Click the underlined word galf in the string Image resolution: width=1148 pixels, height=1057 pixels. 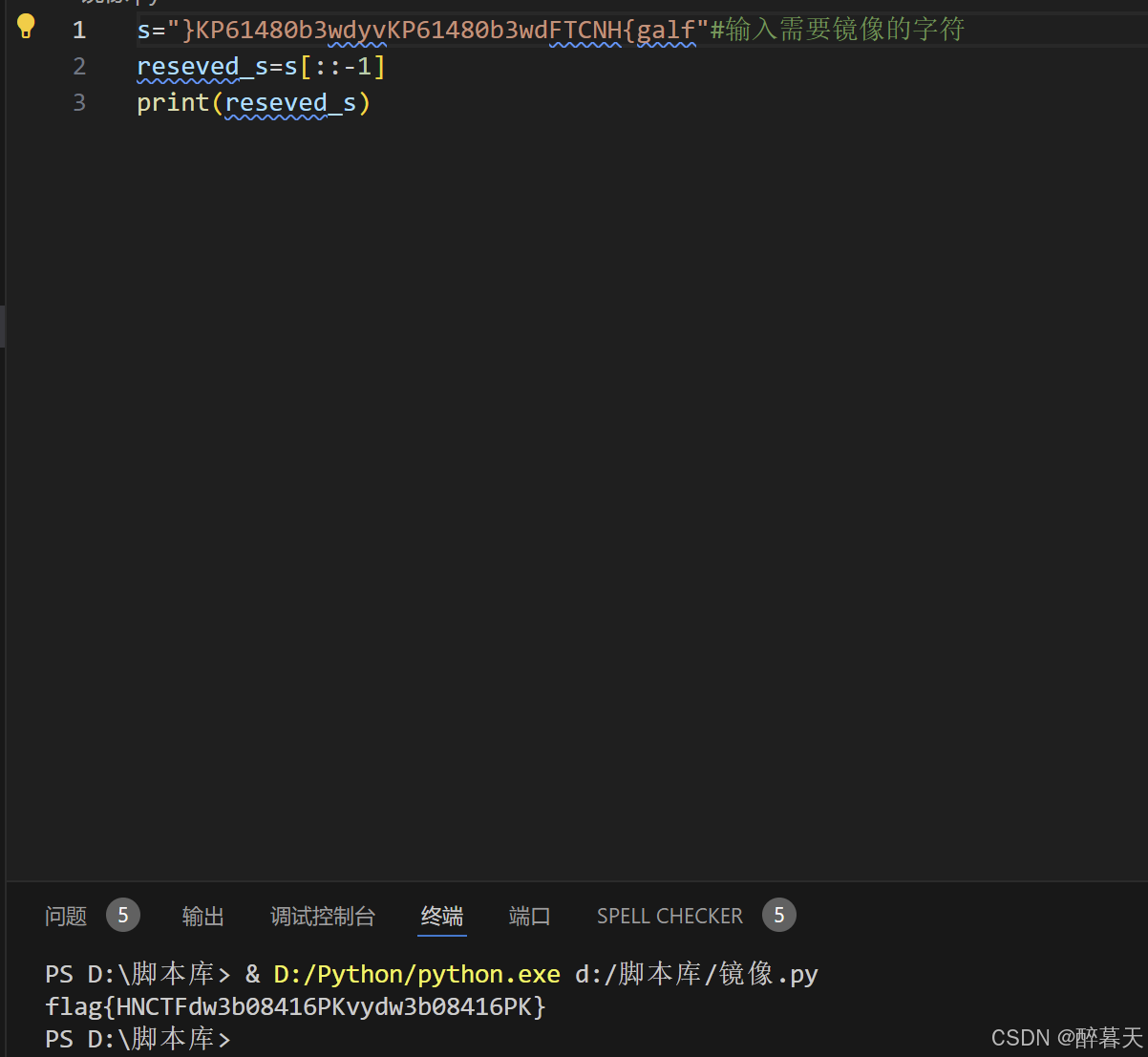[x=666, y=30]
